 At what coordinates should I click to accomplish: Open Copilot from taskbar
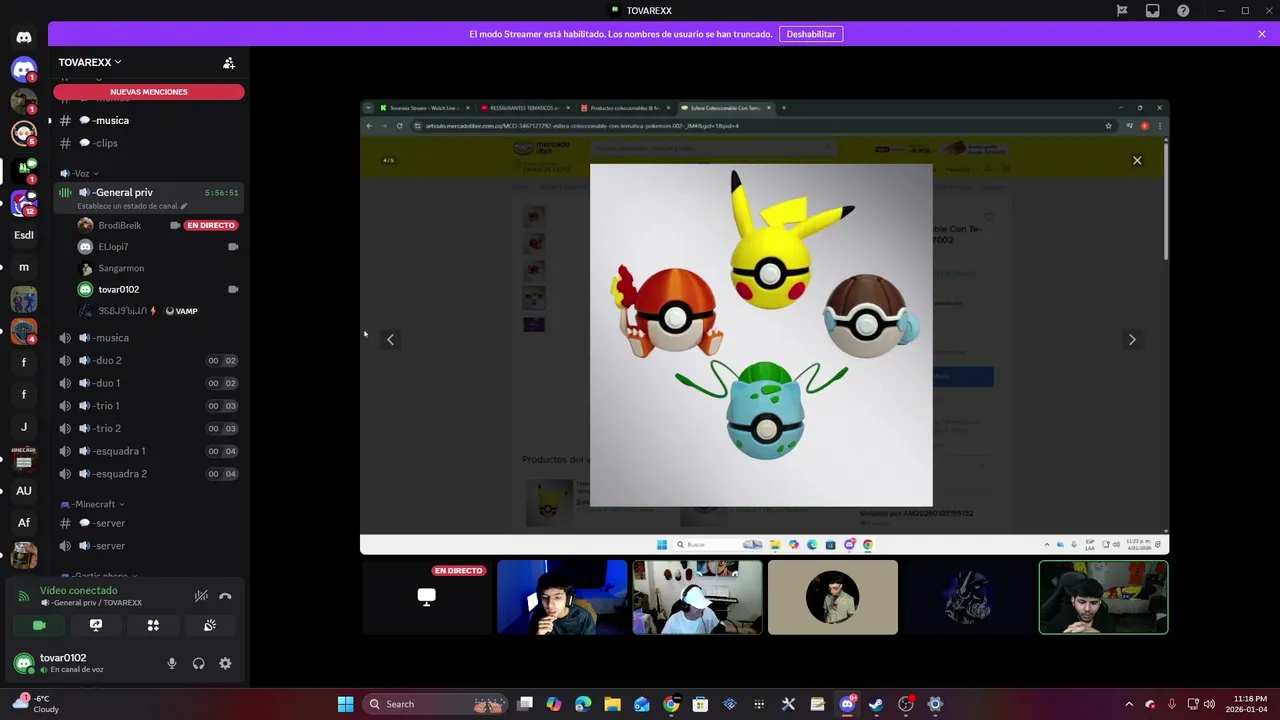click(554, 704)
